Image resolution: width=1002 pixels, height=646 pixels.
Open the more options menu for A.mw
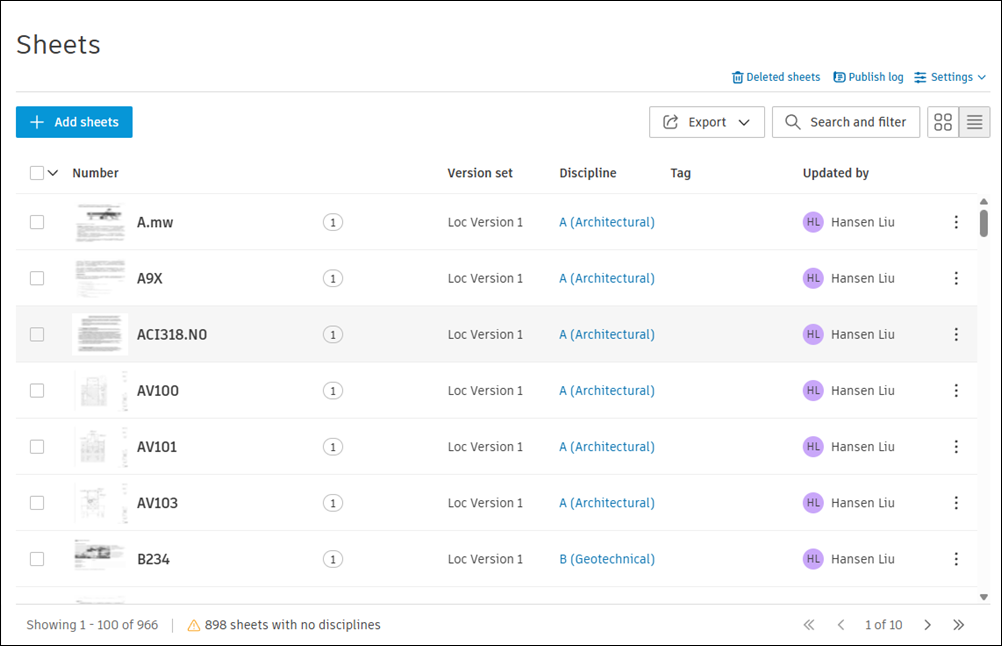point(956,222)
